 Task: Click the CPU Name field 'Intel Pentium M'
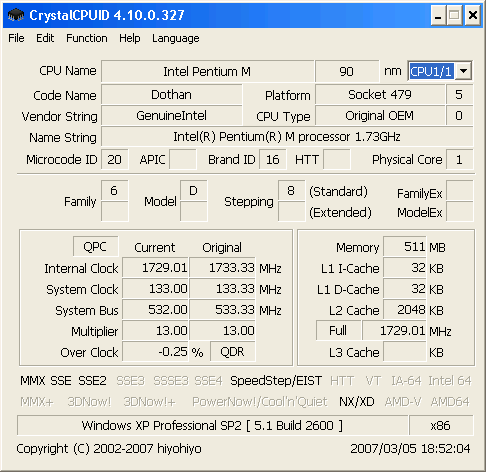pos(207,71)
